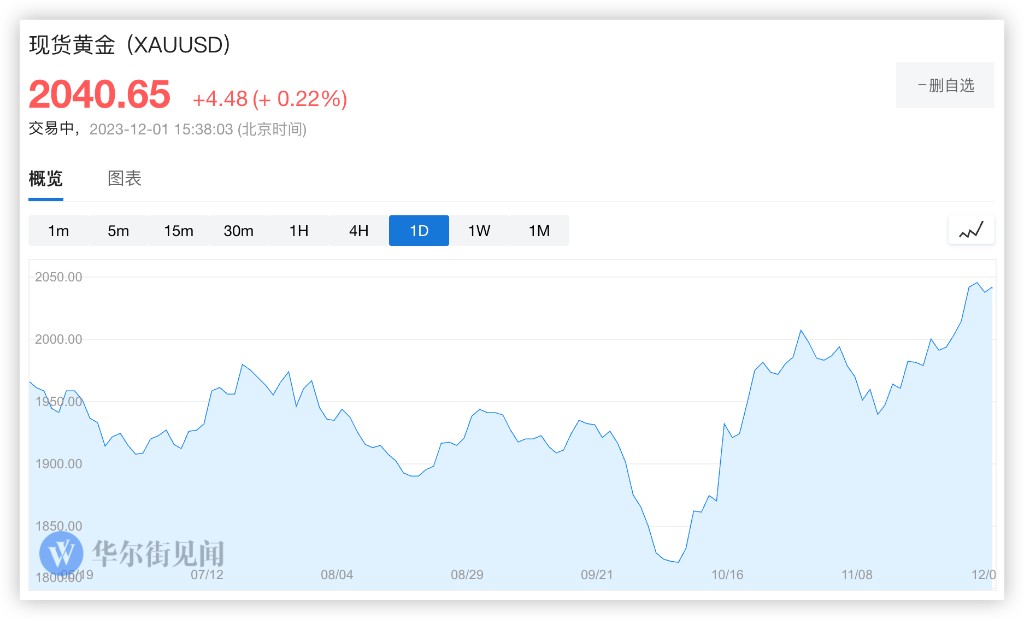The width and height of the screenshot is (1024, 619).
Task: Select the 1m timeframe
Action: point(59,231)
